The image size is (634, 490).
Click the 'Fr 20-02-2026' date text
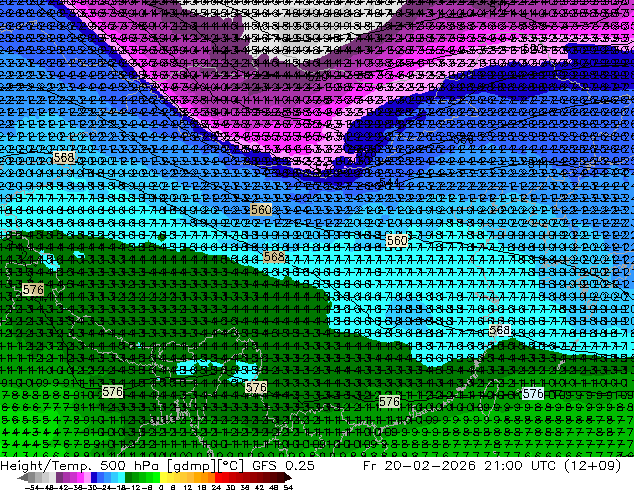pyautogui.click(x=419, y=465)
